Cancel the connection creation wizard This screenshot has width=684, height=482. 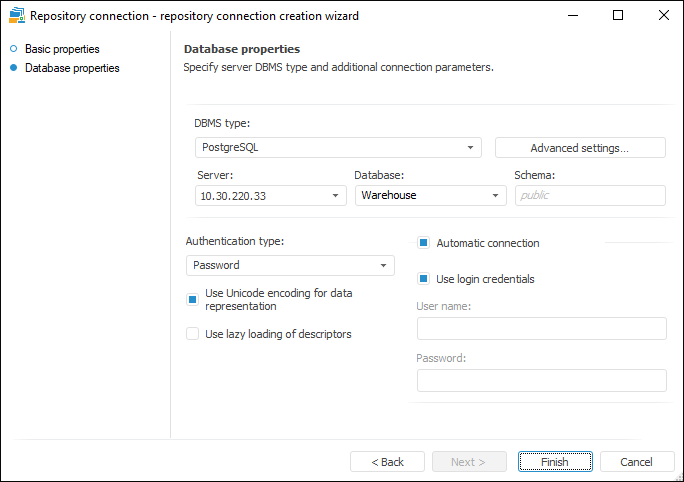click(636, 462)
